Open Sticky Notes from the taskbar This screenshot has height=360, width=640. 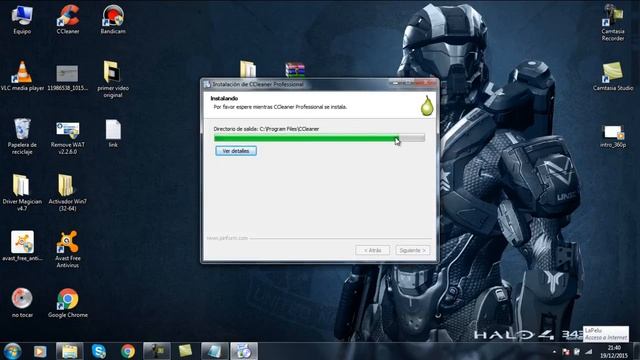click(185, 351)
